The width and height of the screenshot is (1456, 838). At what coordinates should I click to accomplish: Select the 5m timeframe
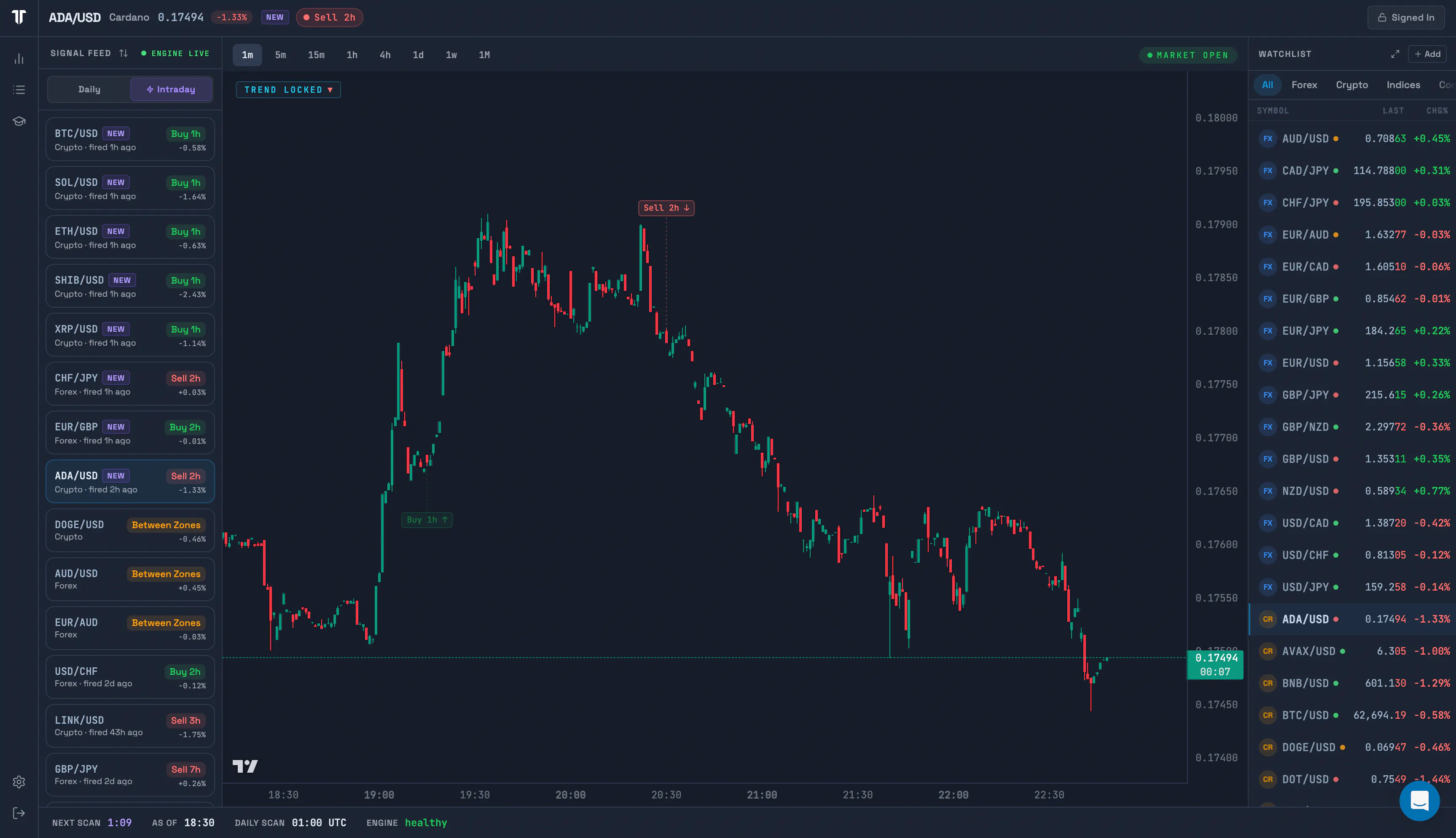[x=280, y=55]
